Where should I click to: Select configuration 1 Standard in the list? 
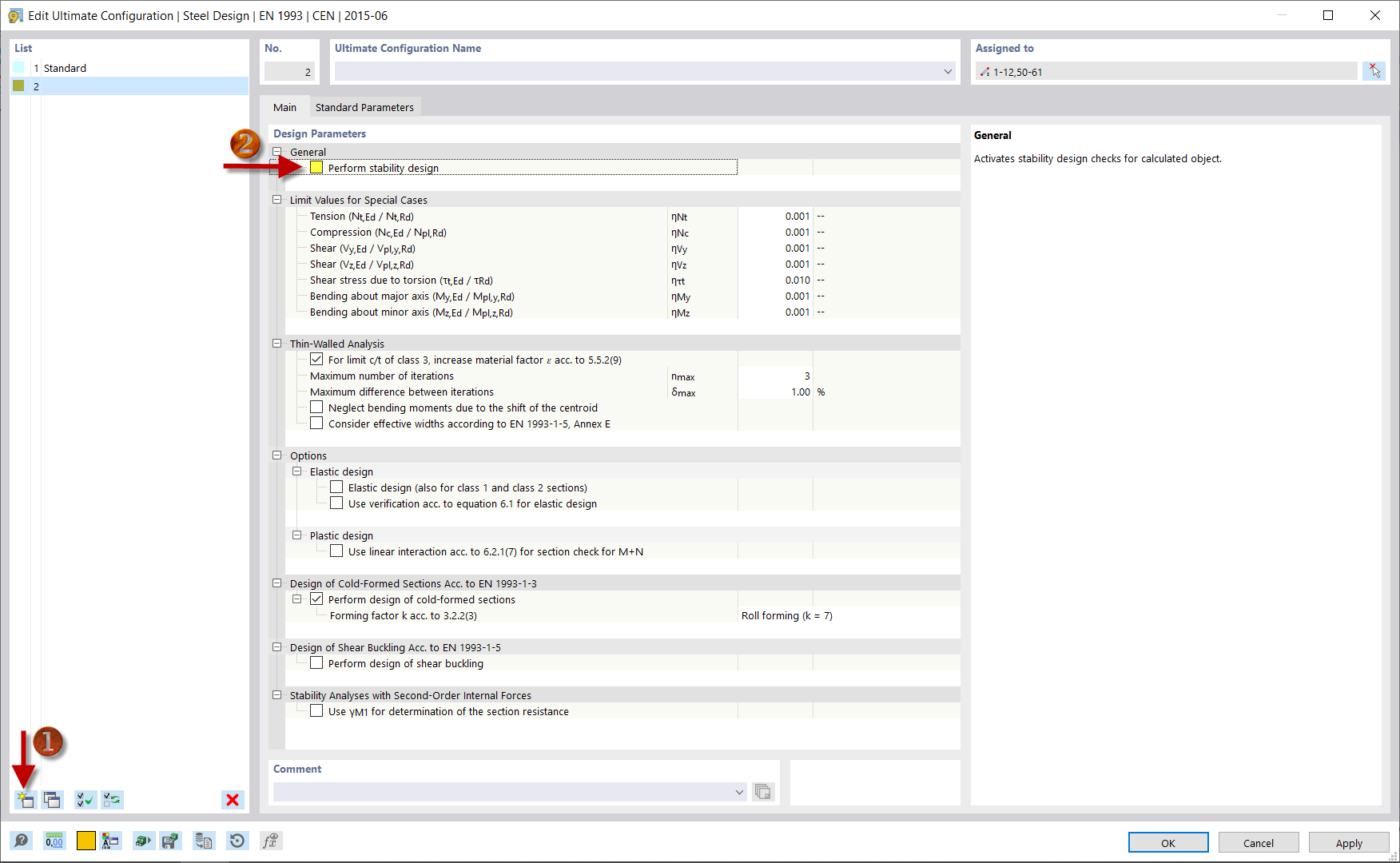[66, 68]
